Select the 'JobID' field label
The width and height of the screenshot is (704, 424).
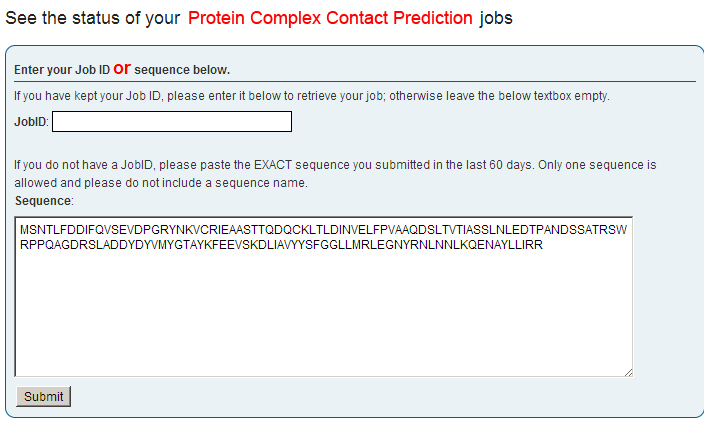(31, 122)
